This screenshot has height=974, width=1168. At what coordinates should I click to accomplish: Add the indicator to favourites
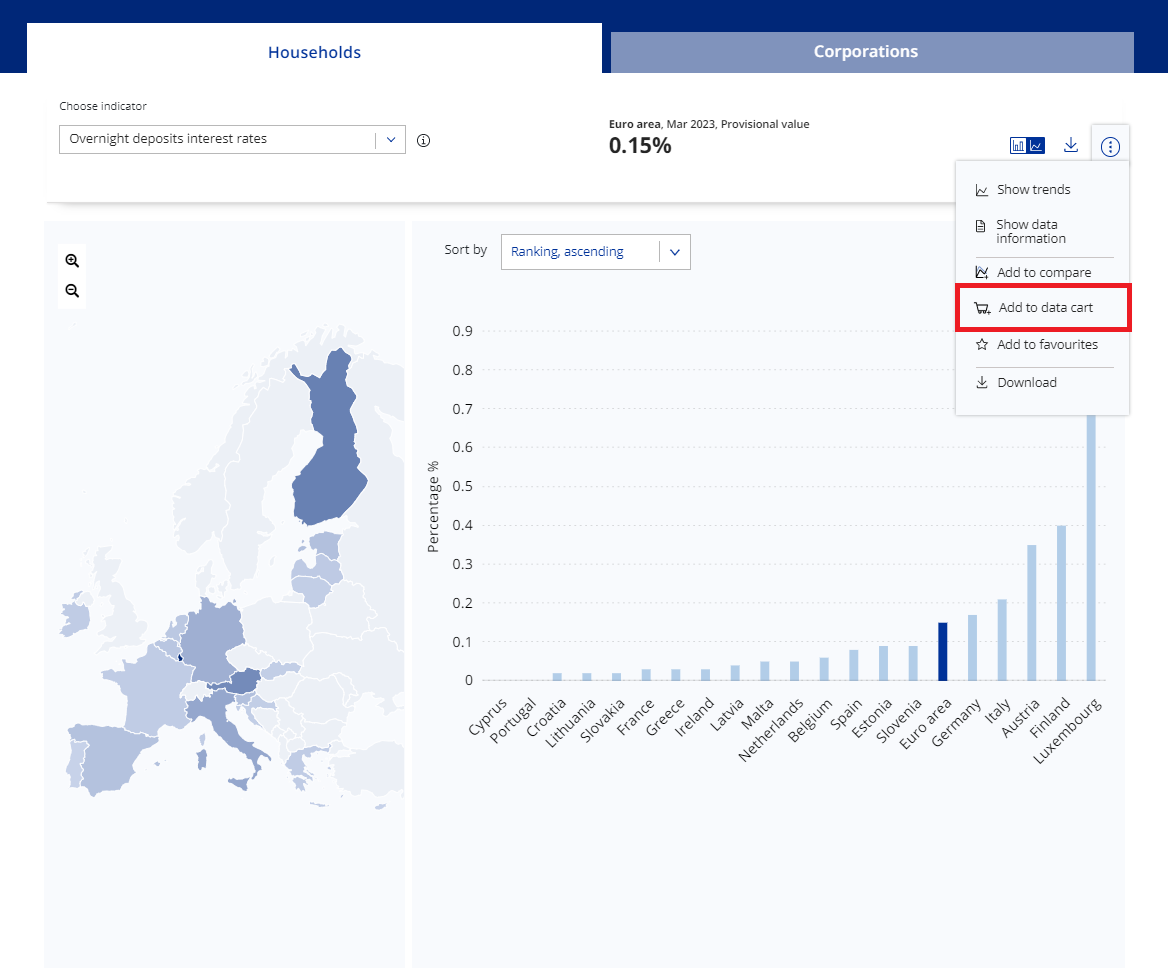coord(1046,345)
